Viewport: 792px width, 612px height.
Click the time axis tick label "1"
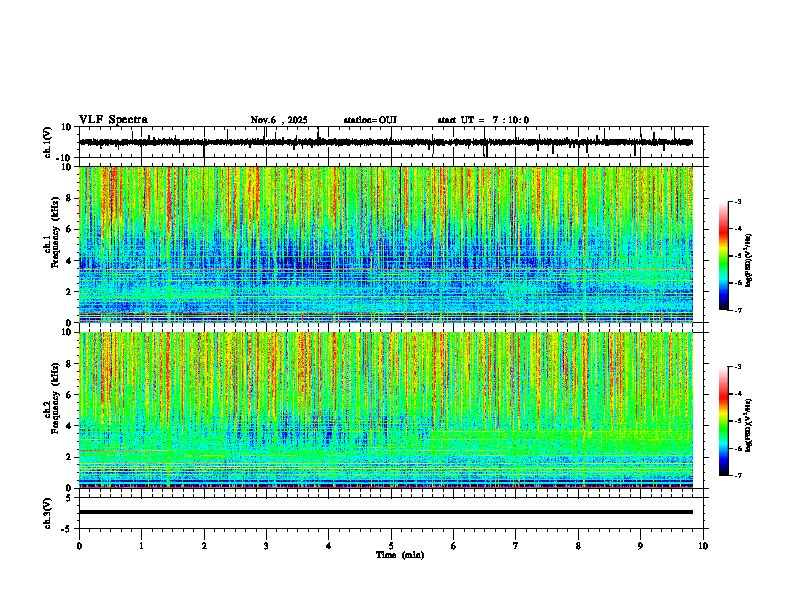[141, 546]
